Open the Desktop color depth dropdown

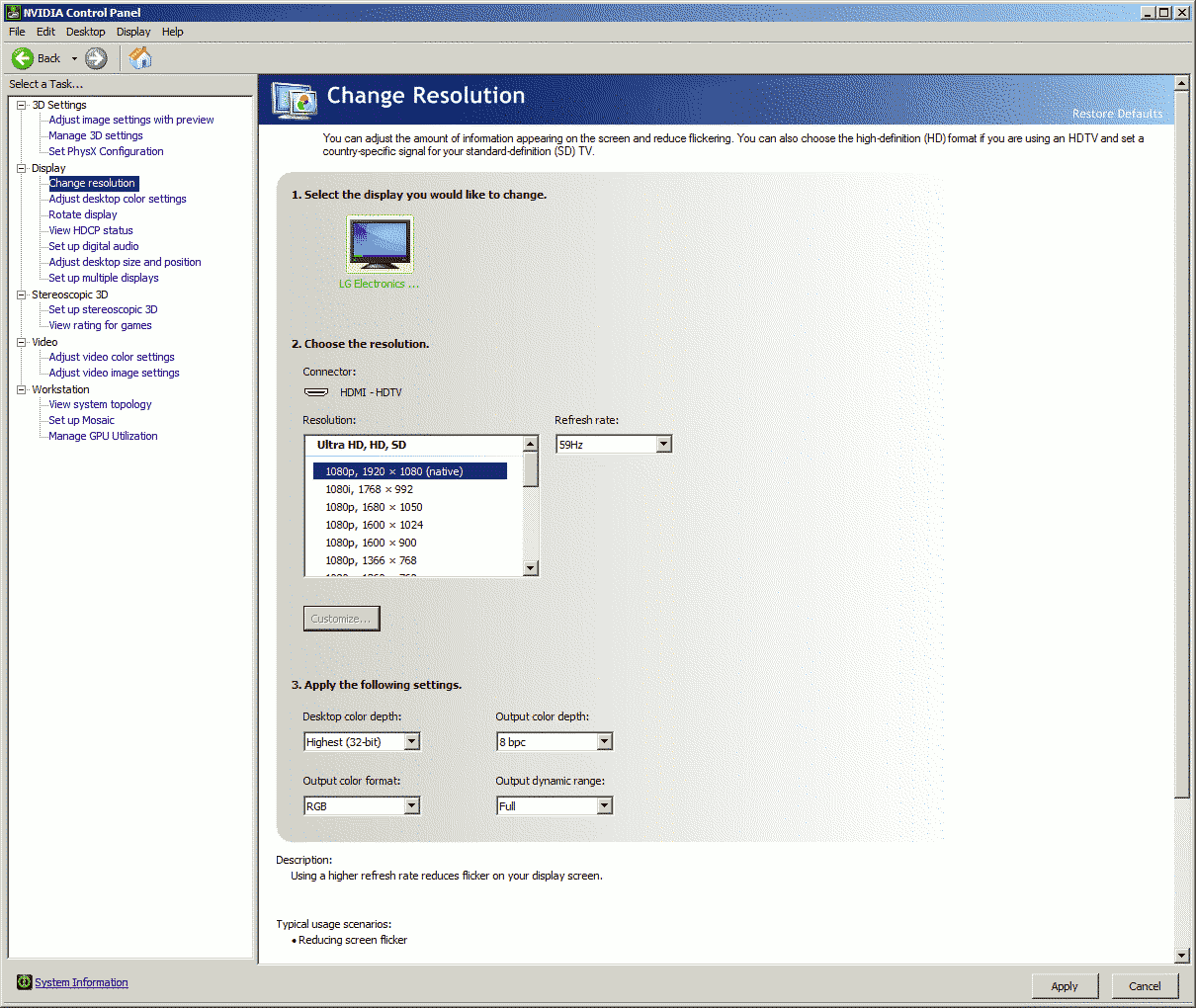click(362, 742)
